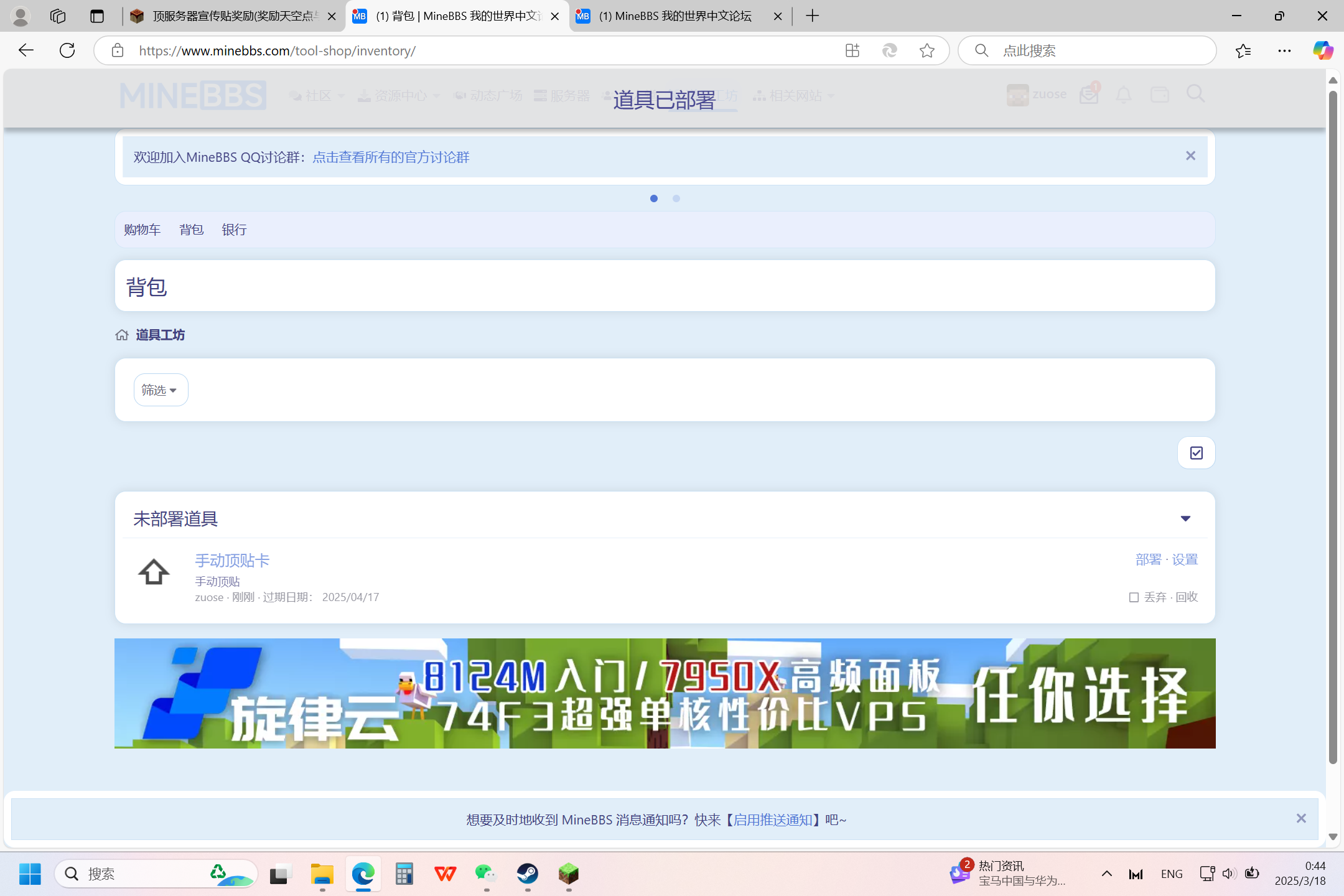The height and width of the screenshot is (896, 1344).
Task: Open the zuose user account menu
Action: point(1037,95)
